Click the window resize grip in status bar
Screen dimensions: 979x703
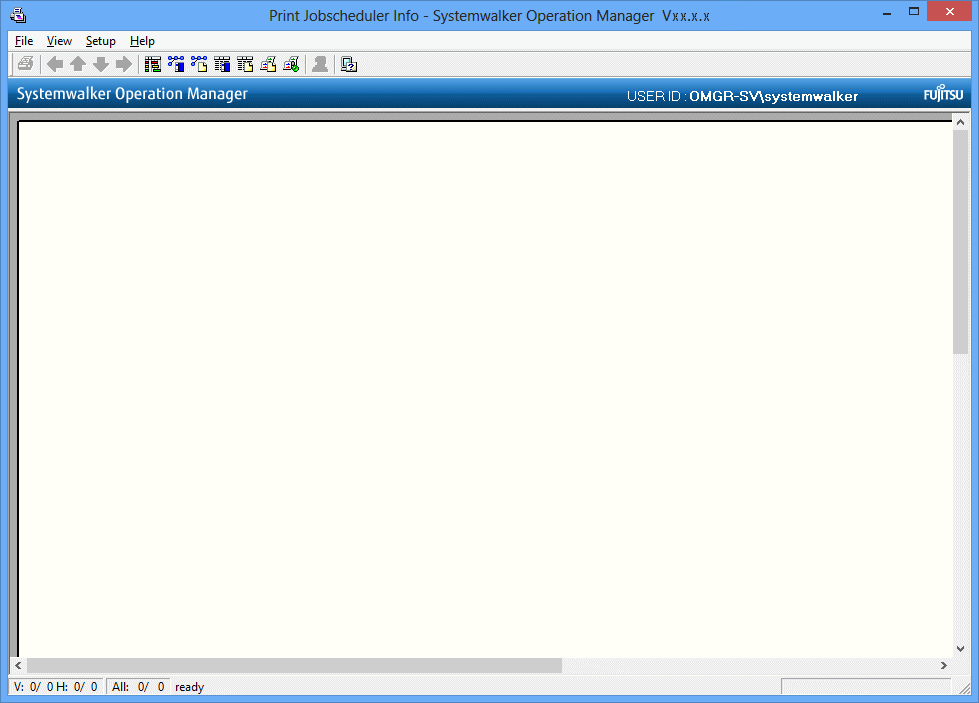965,688
